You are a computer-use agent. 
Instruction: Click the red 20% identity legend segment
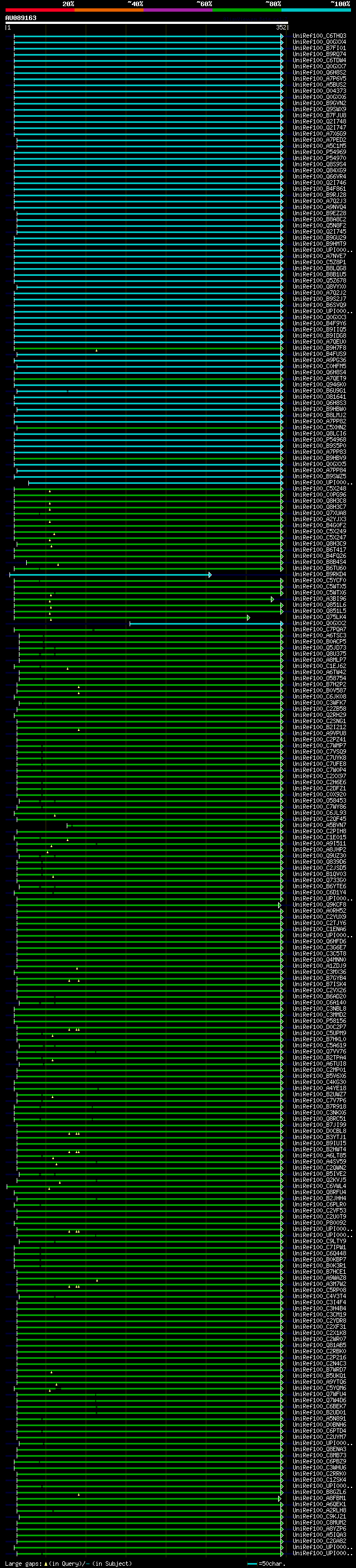click(40, 10)
